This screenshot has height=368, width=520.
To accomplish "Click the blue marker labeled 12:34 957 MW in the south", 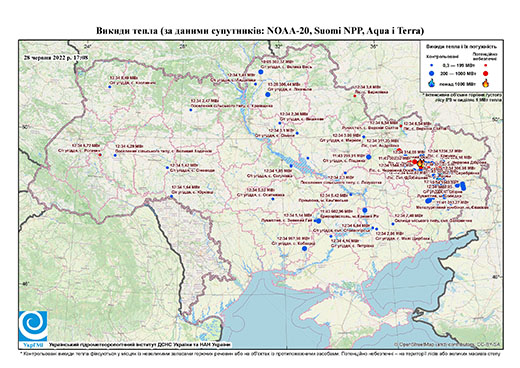I will coord(304,249).
